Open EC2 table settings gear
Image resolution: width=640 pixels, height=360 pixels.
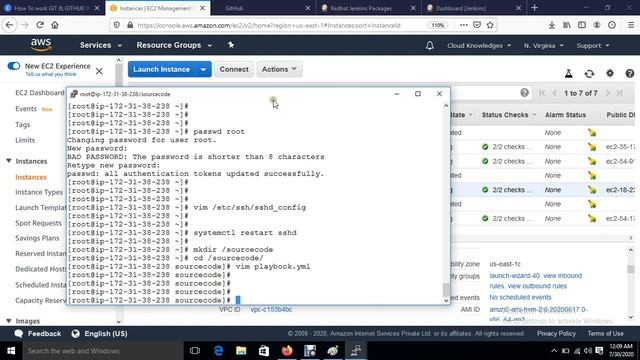[x=610, y=73]
